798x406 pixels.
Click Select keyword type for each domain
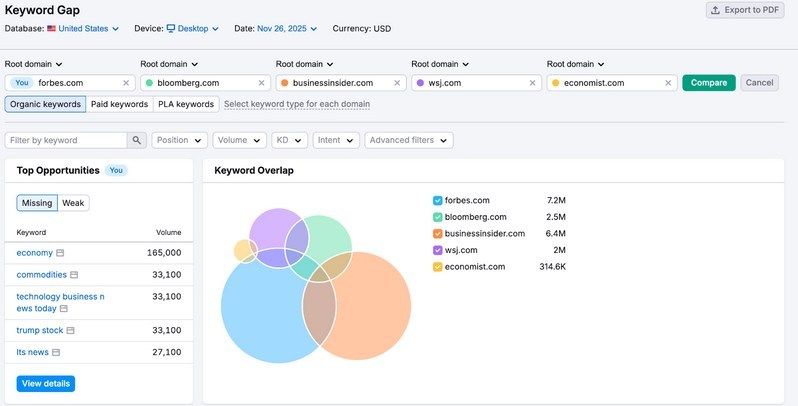[297, 104]
